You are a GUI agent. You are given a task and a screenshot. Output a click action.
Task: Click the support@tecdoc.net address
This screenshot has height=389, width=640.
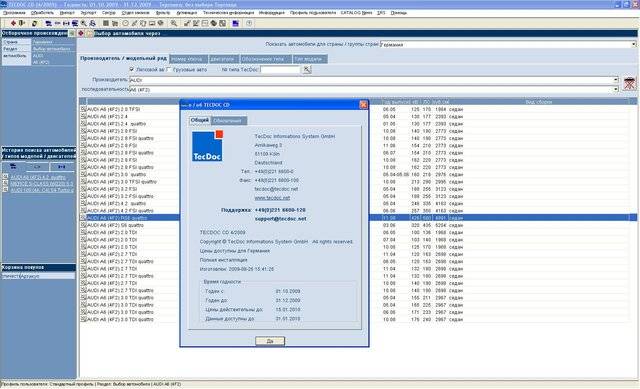tap(280, 219)
